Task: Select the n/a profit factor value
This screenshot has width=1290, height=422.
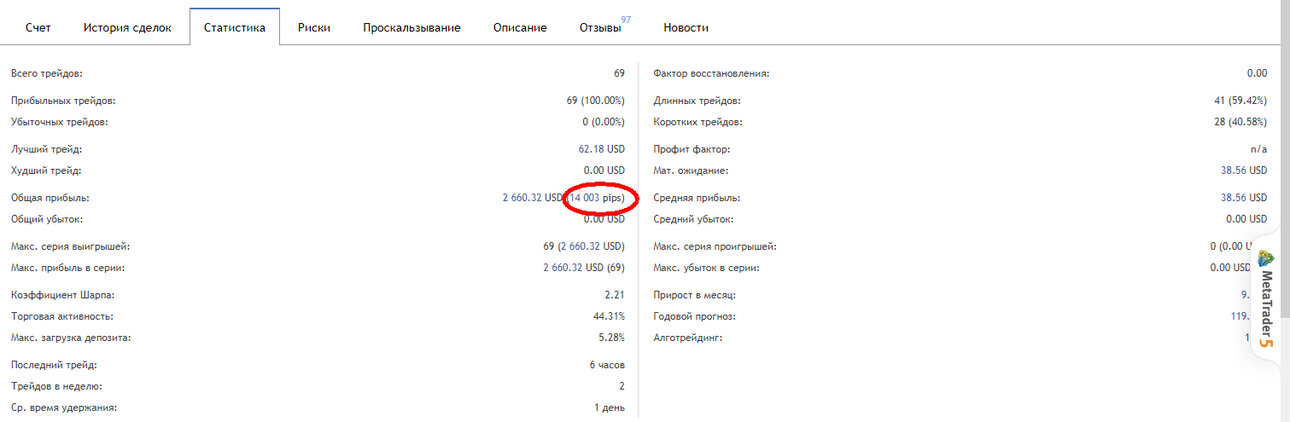Action: (1259, 149)
